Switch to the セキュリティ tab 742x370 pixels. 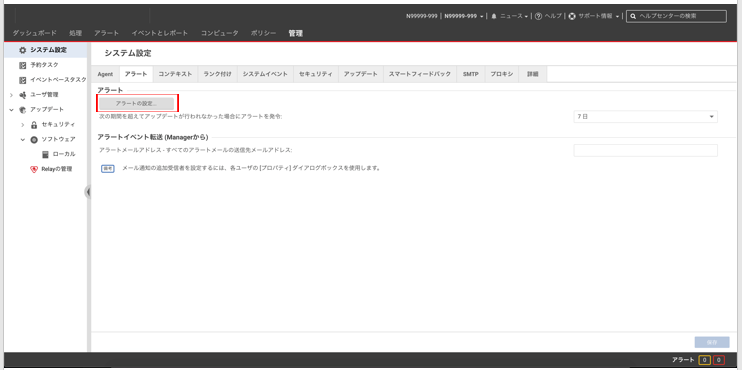[316, 74]
